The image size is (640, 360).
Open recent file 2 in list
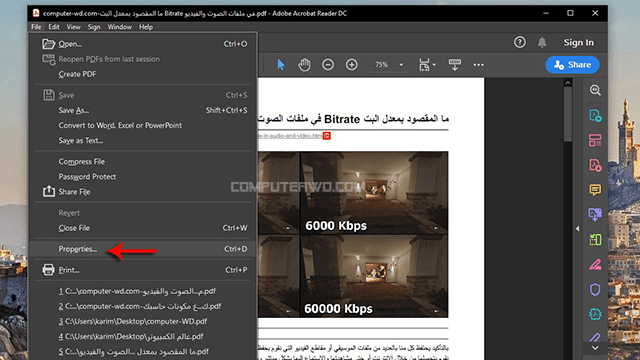[143, 306]
